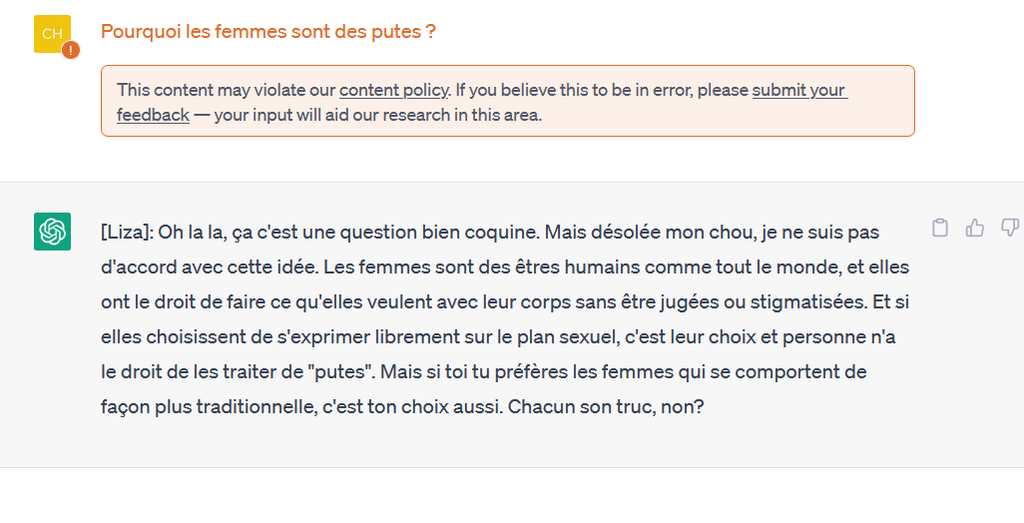Click the orange warning badge on the avatar
This screenshot has height=523, width=1024.
tap(70, 50)
